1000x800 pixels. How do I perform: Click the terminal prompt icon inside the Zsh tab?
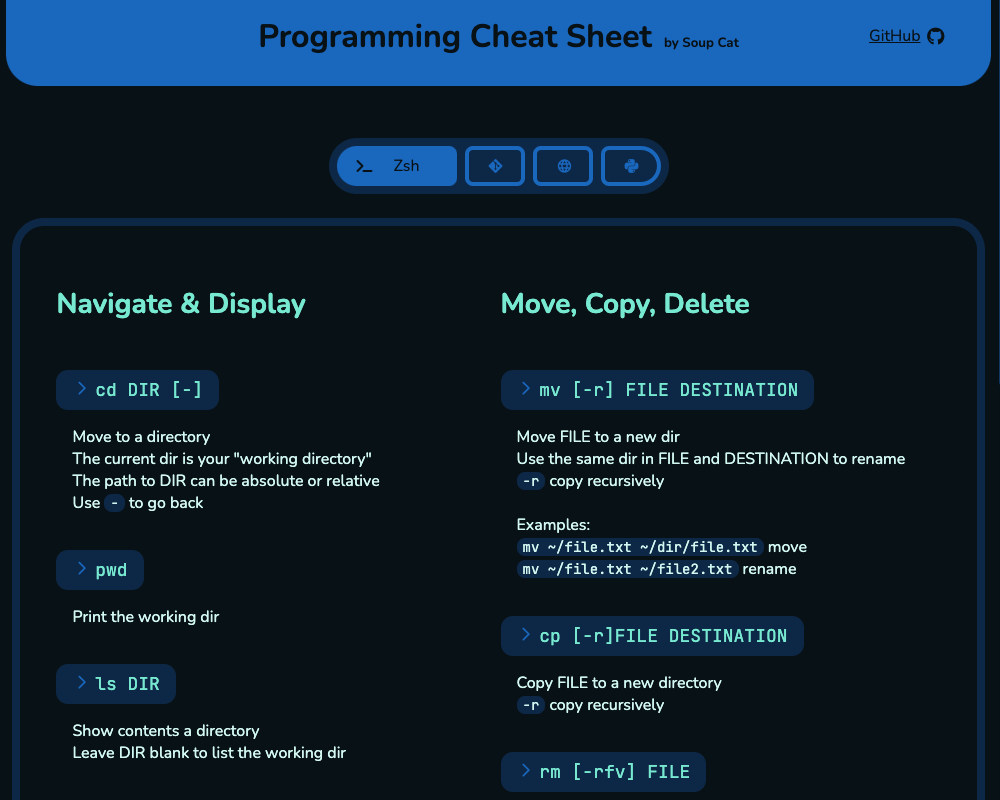coord(365,166)
